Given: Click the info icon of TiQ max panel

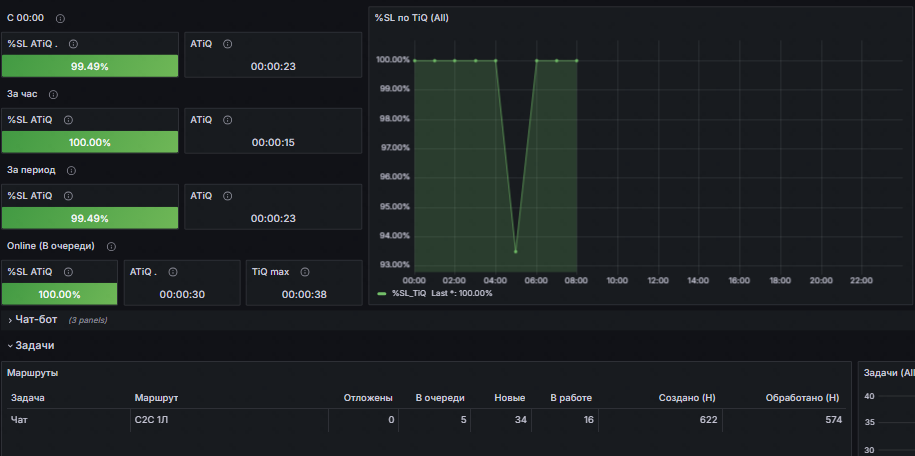Looking at the screenshot, I should (305, 272).
